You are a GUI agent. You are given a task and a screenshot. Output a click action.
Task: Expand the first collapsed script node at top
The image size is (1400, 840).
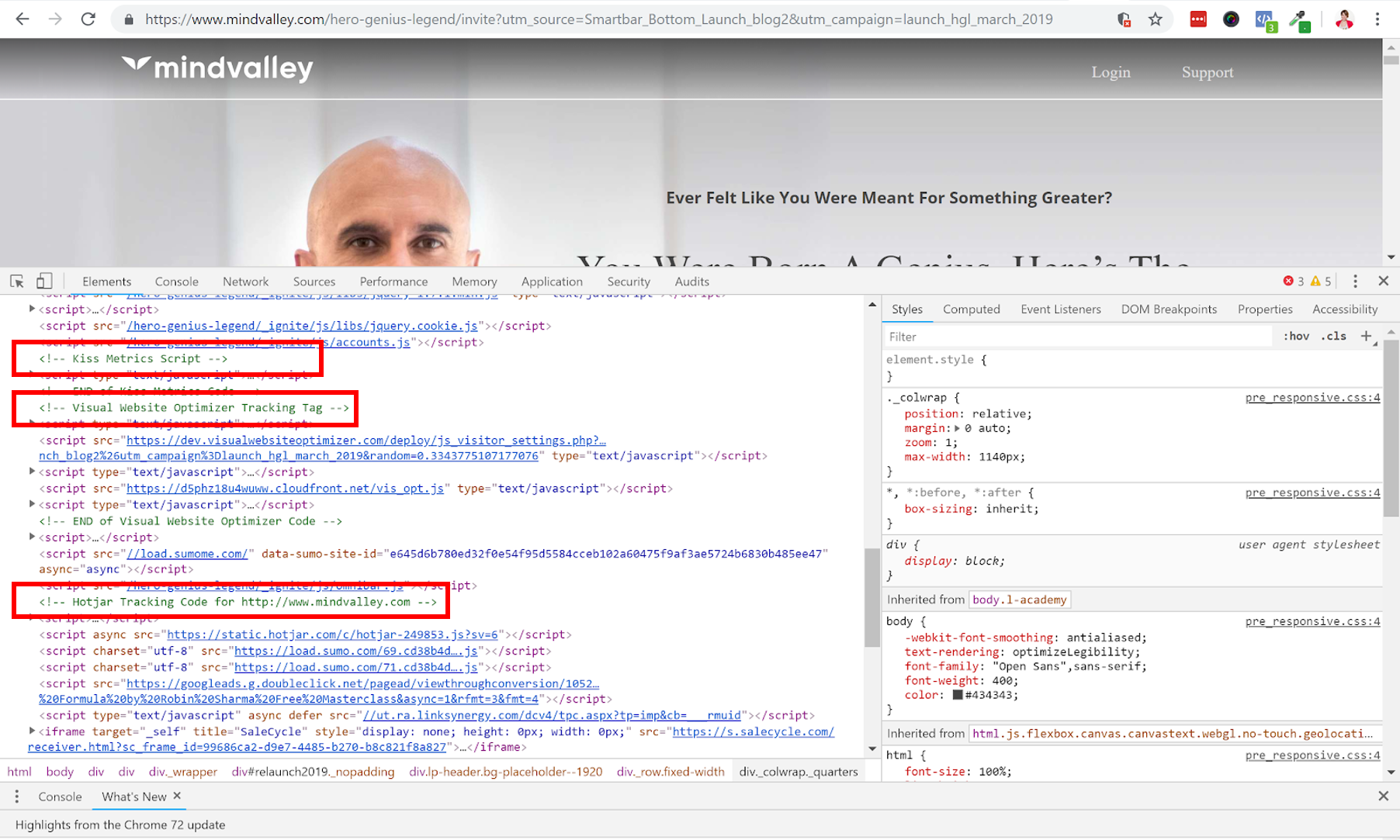pos(32,309)
